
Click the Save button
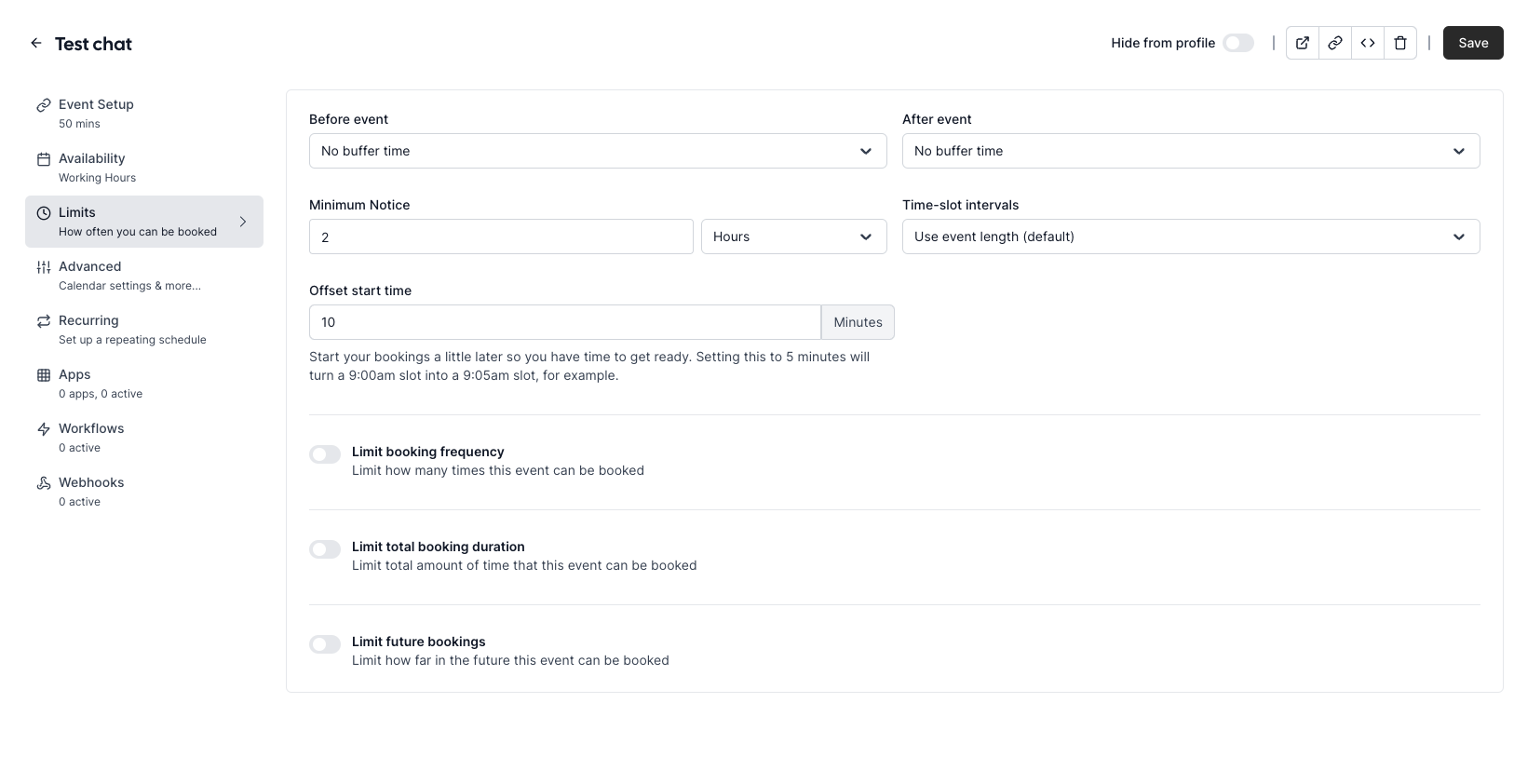tap(1473, 43)
